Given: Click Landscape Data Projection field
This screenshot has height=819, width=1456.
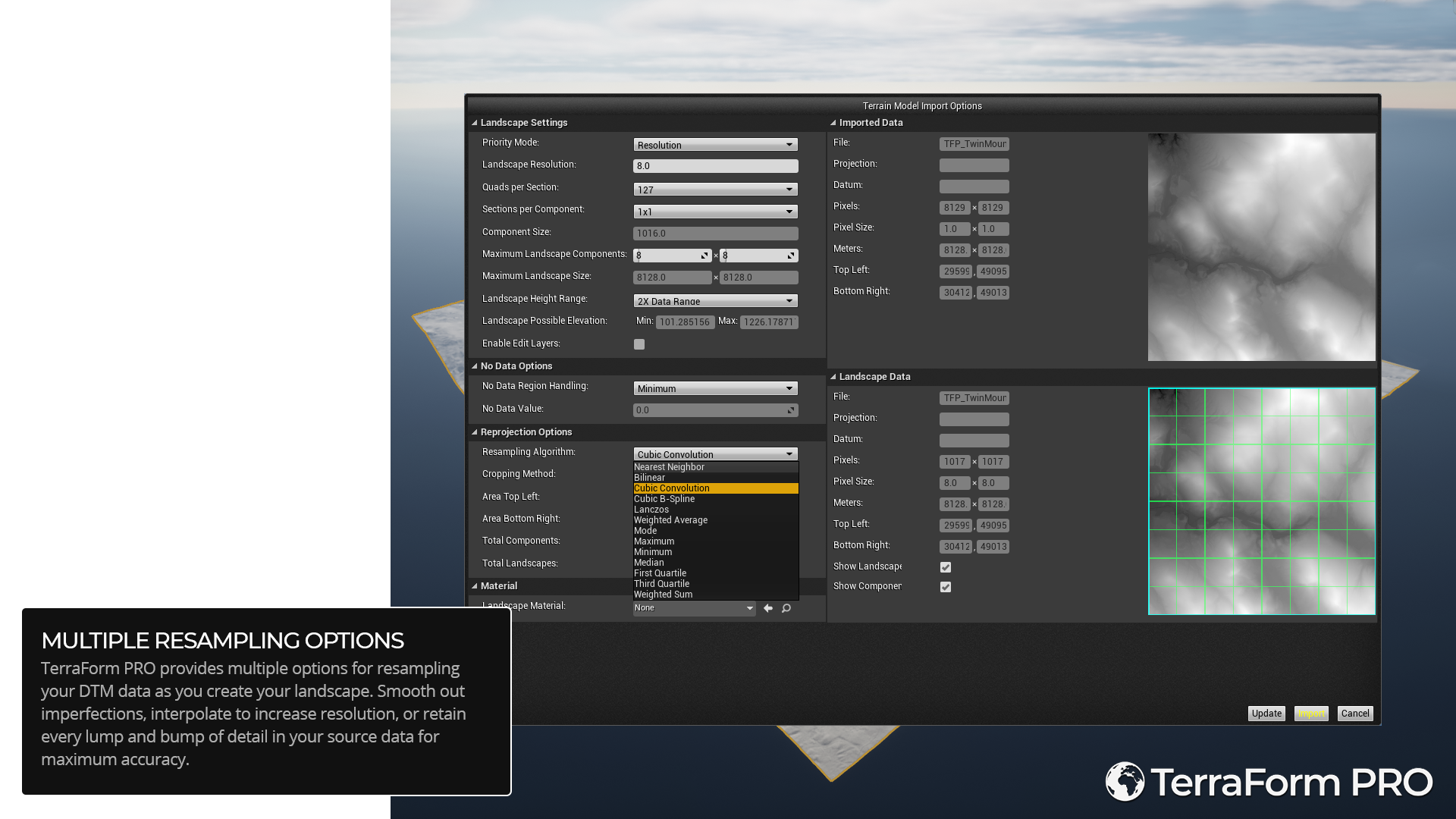Looking at the screenshot, I should click(974, 419).
